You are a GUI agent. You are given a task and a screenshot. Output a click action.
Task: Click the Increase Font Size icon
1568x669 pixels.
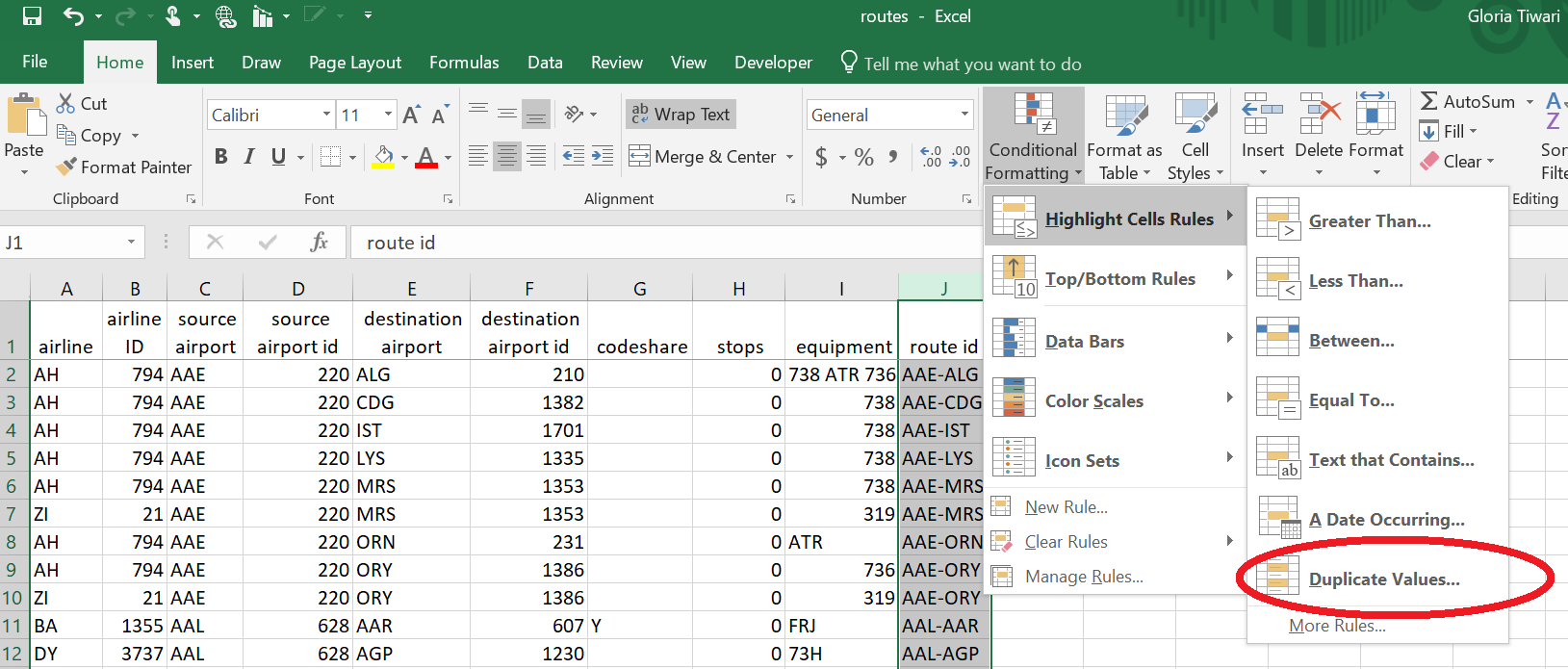point(411,116)
